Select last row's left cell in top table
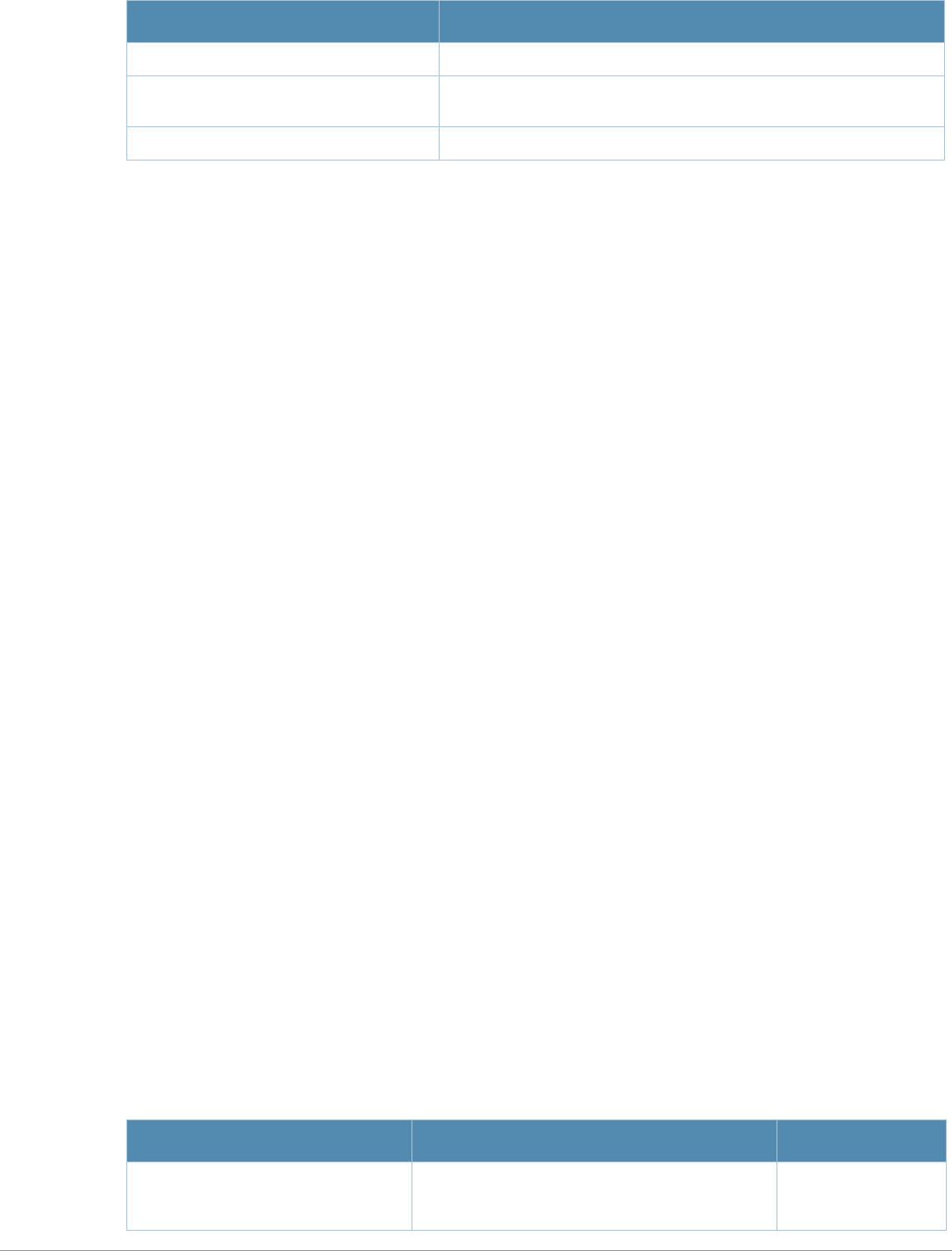The image size is (952, 1251). click(283, 143)
